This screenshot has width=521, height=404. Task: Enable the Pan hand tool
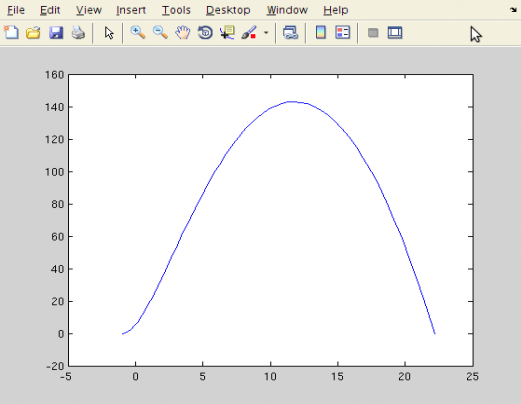point(183,33)
